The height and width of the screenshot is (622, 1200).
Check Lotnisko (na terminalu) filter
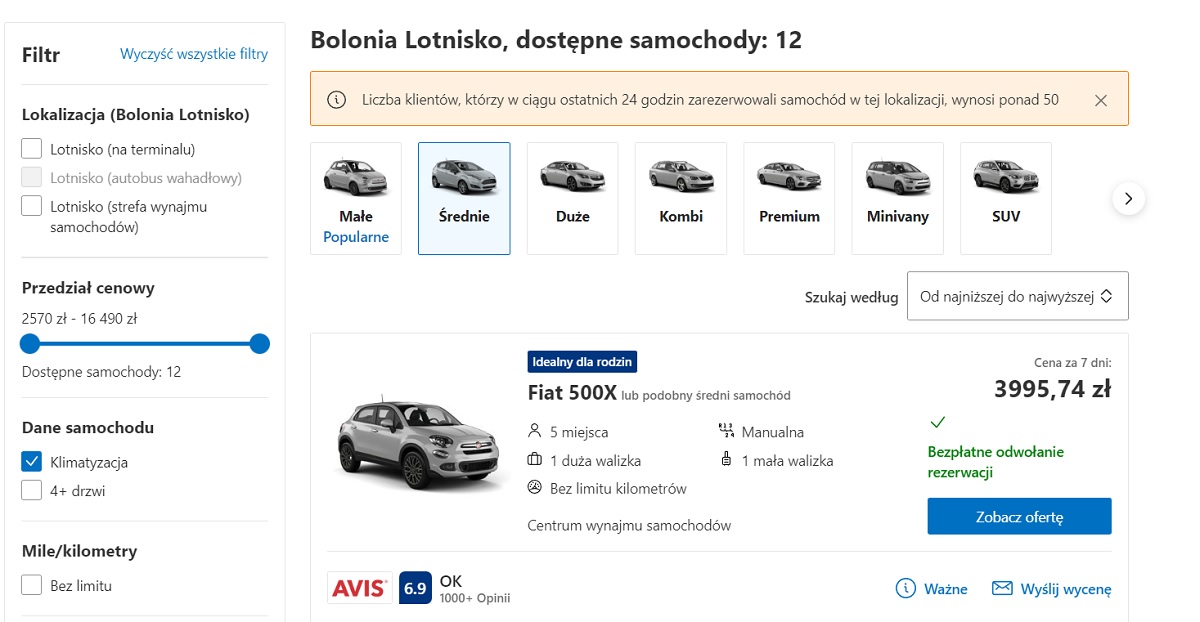click(x=32, y=150)
